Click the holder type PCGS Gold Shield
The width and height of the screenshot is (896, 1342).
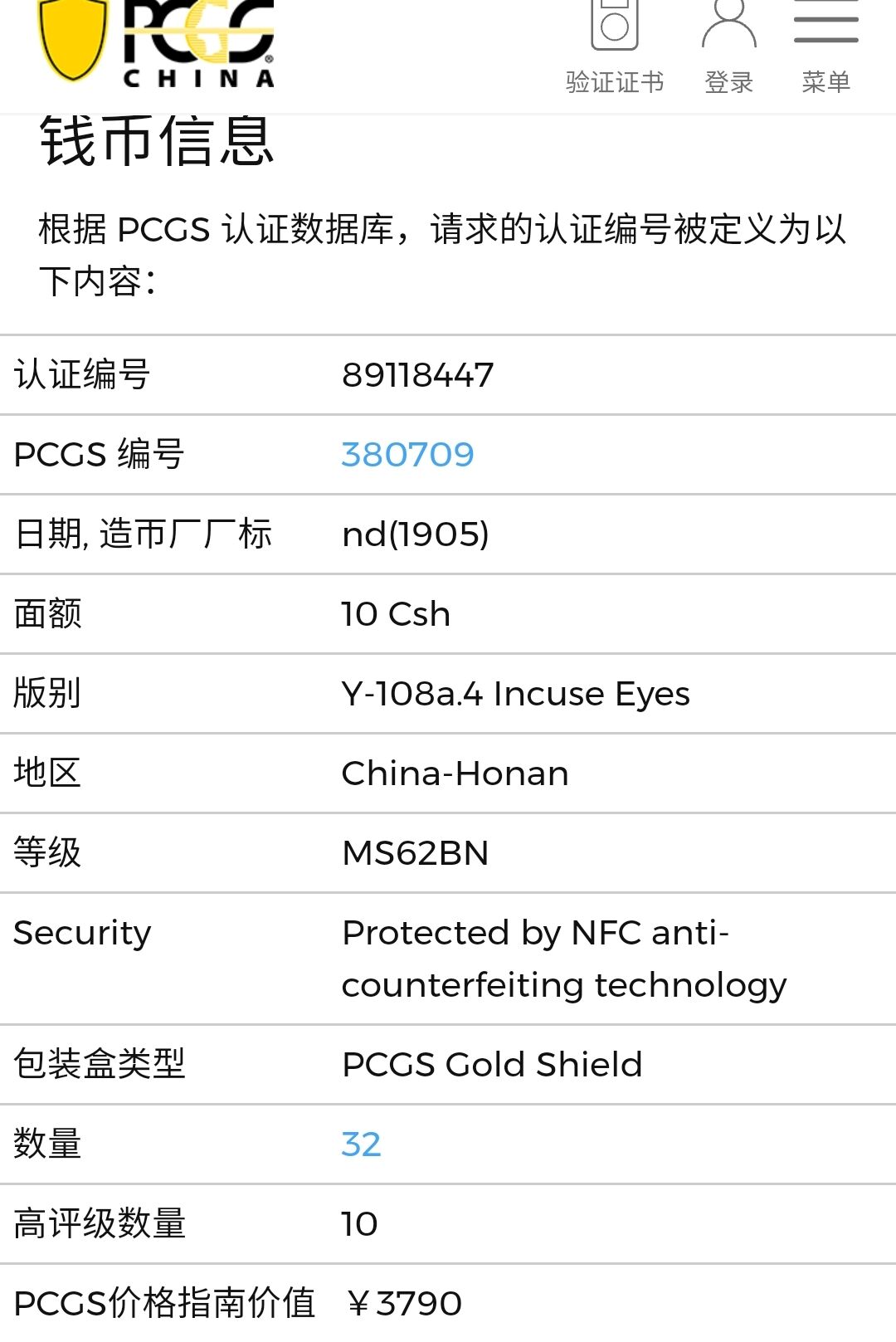(492, 1065)
